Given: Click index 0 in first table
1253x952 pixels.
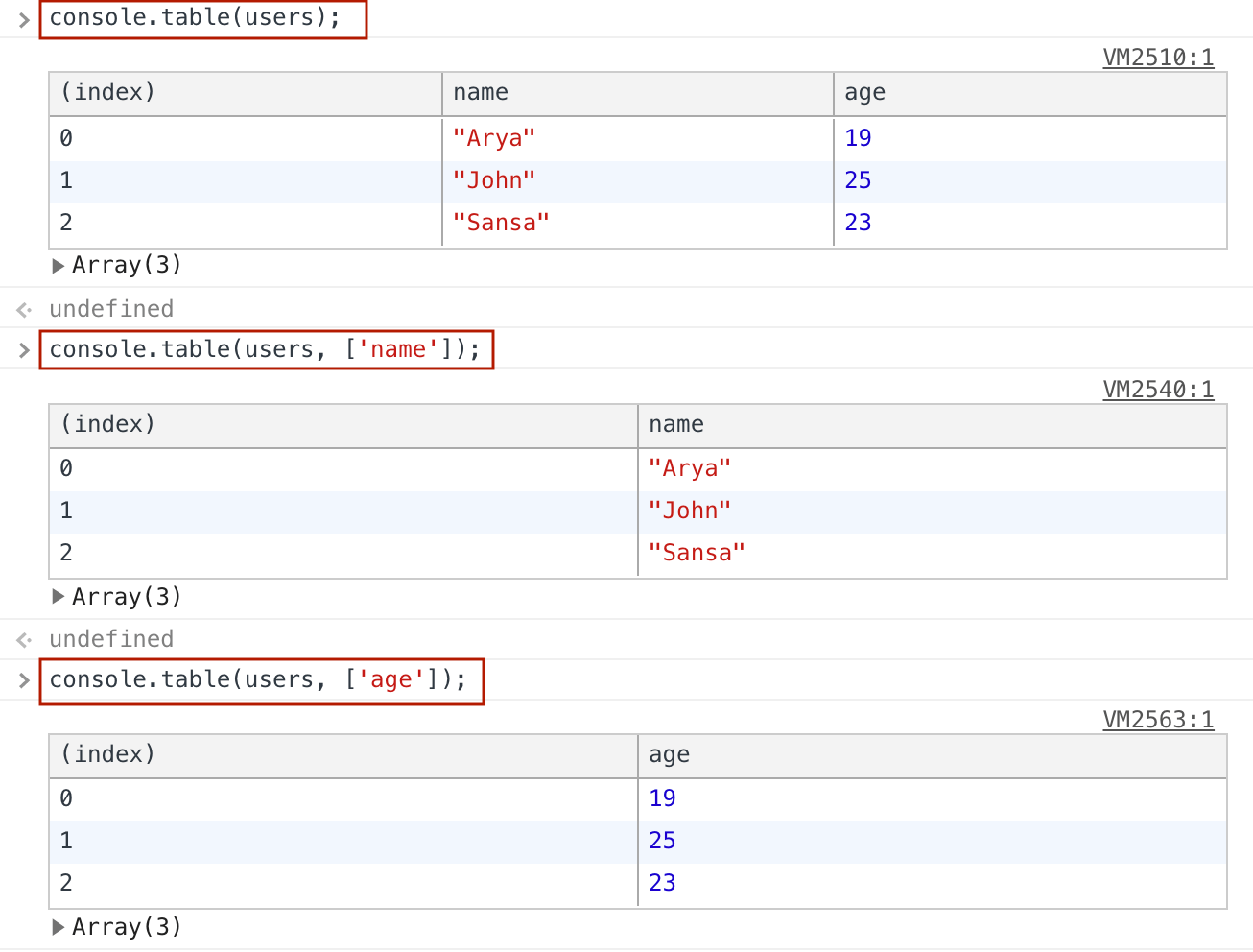Looking at the screenshot, I should tap(66, 138).
